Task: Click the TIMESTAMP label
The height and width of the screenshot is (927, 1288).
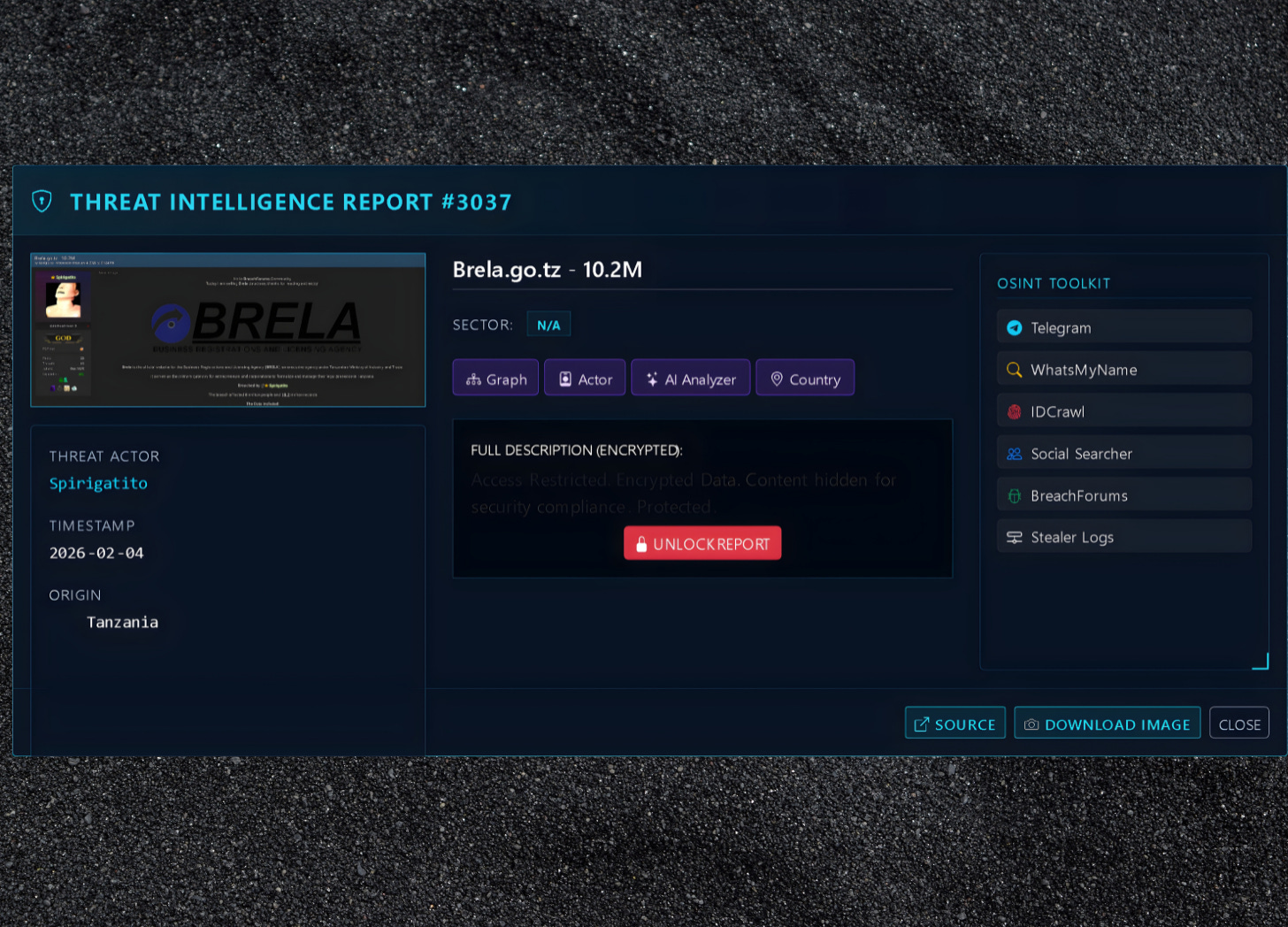Action: [x=92, y=525]
